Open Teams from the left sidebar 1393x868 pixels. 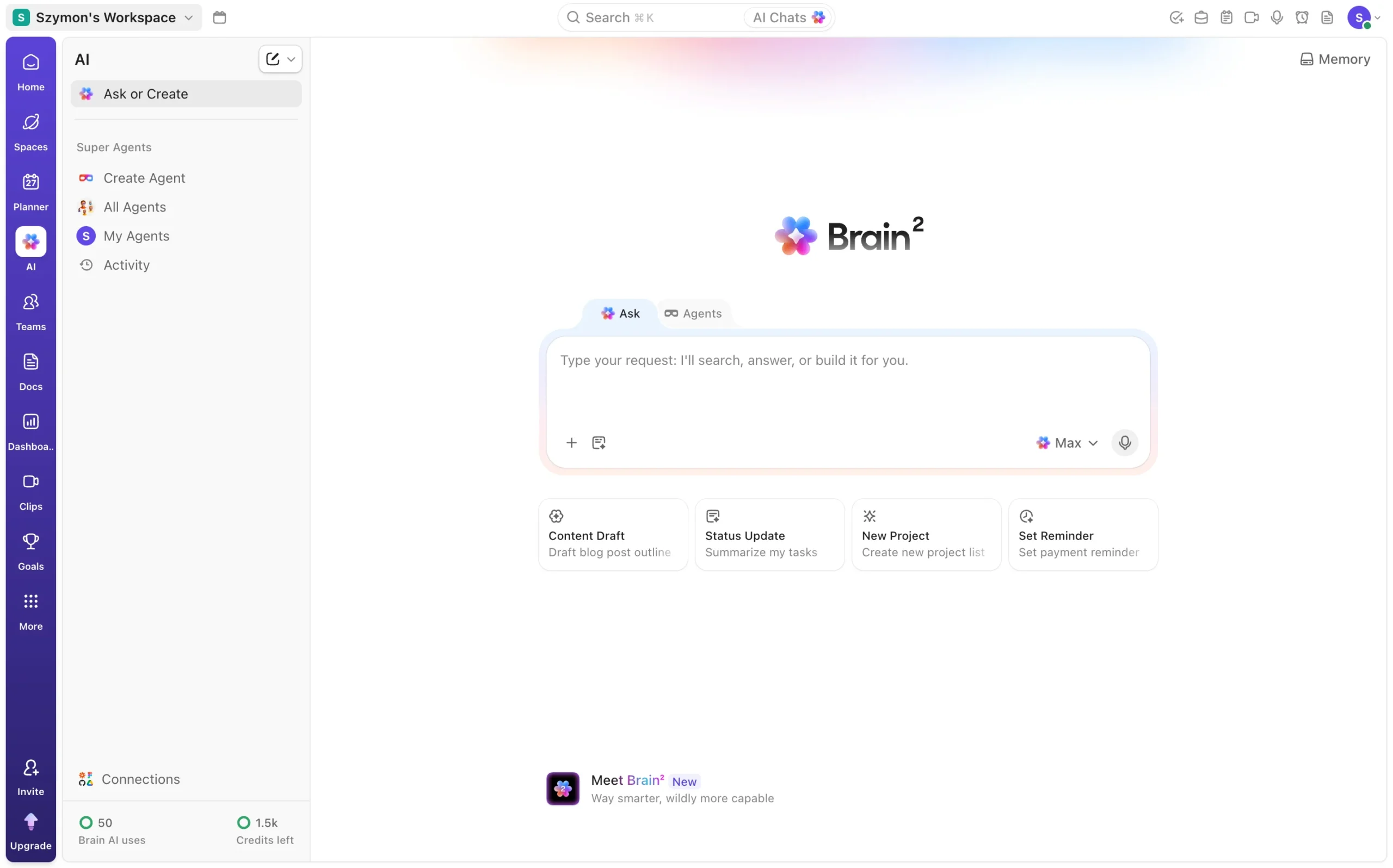(31, 312)
